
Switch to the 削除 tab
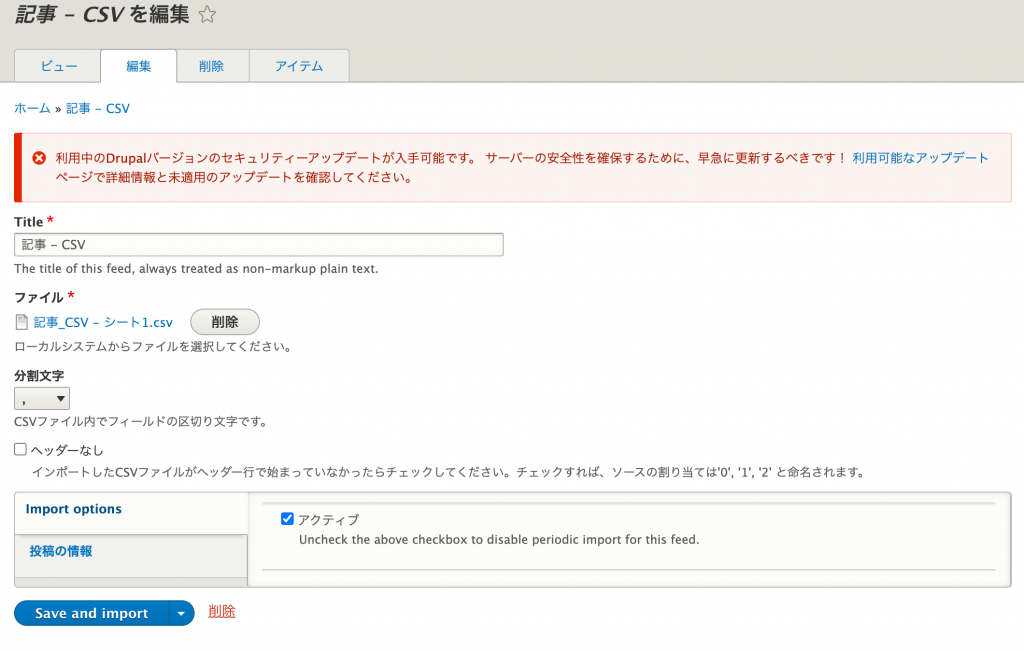tap(211, 66)
